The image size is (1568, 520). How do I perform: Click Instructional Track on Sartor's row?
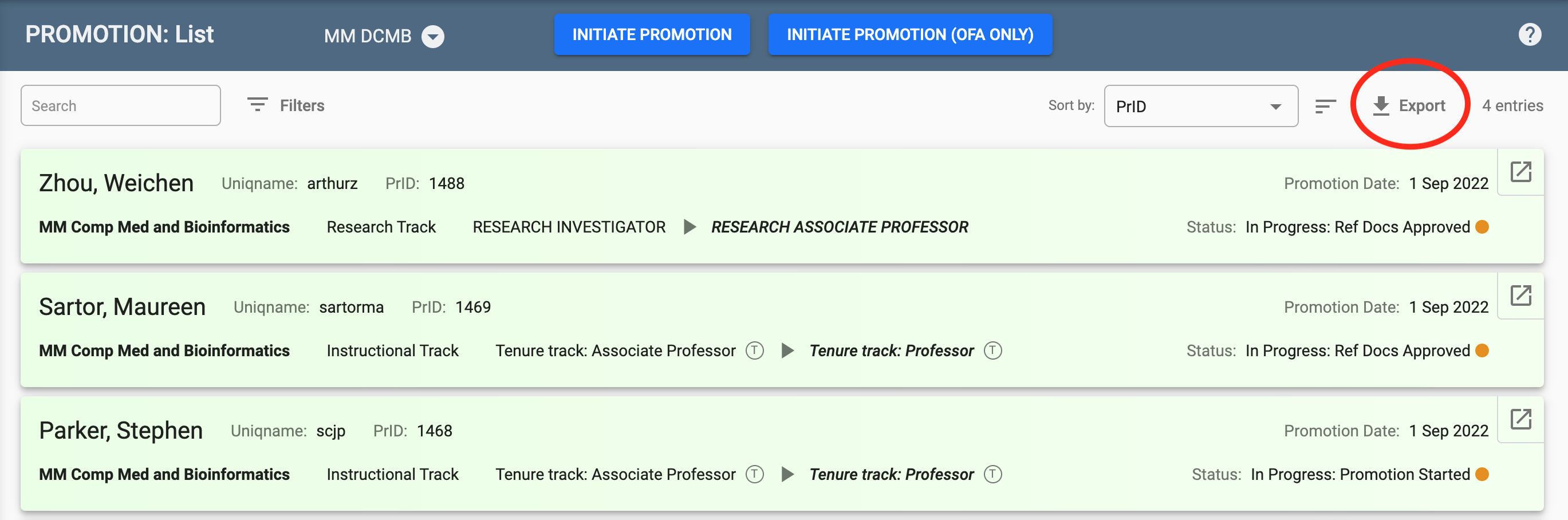tap(393, 350)
